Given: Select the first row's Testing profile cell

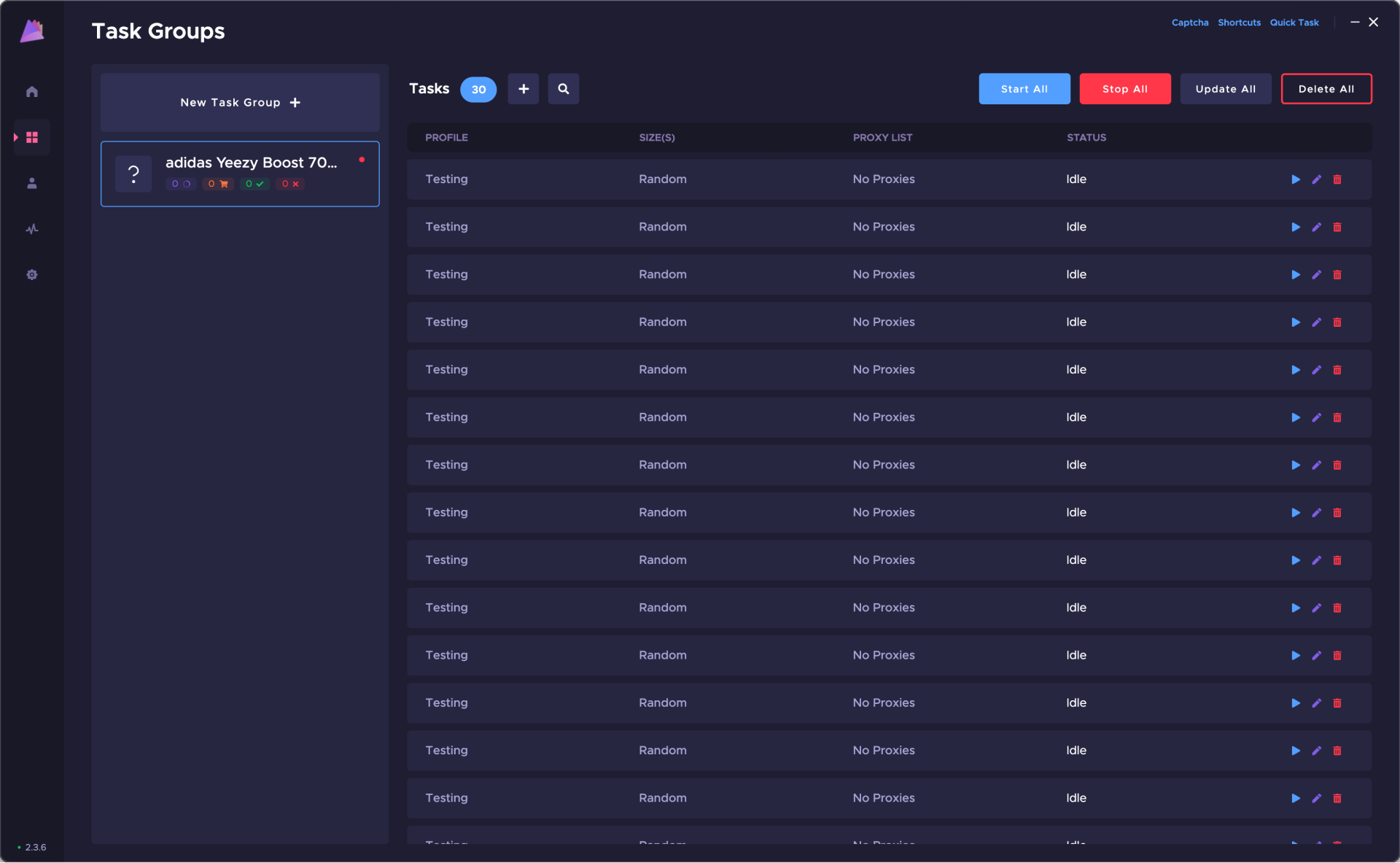Looking at the screenshot, I should 446,179.
